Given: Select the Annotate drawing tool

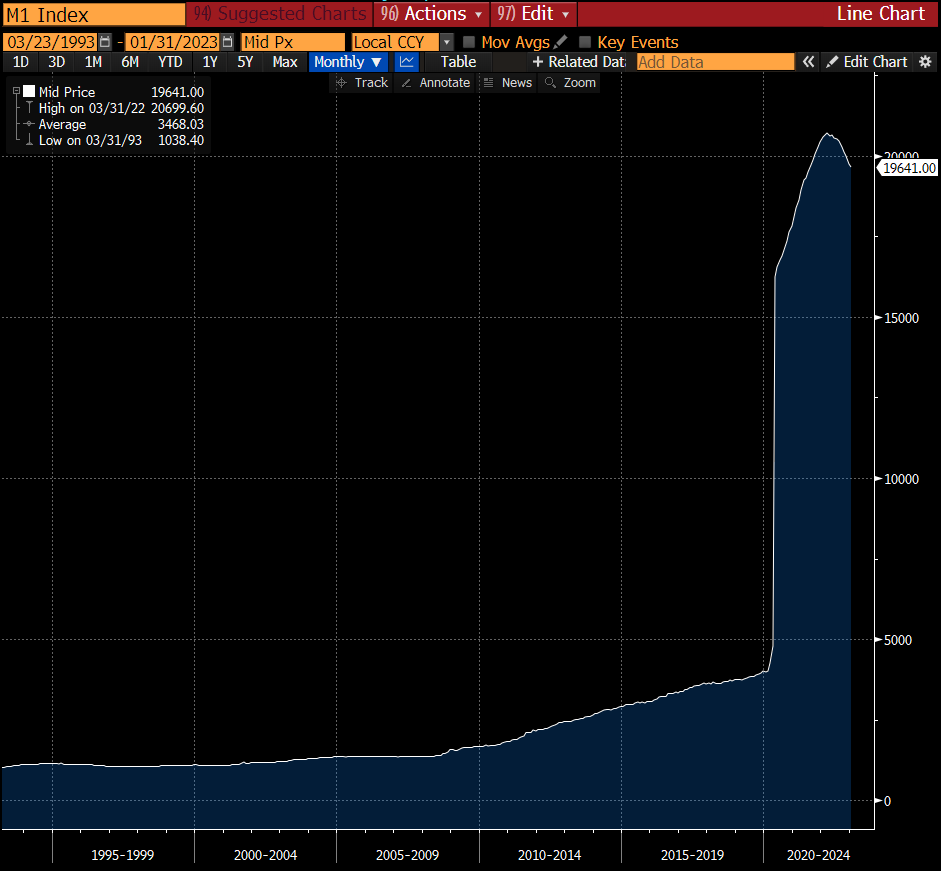Looking at the screenshot, I should point(435,83).
